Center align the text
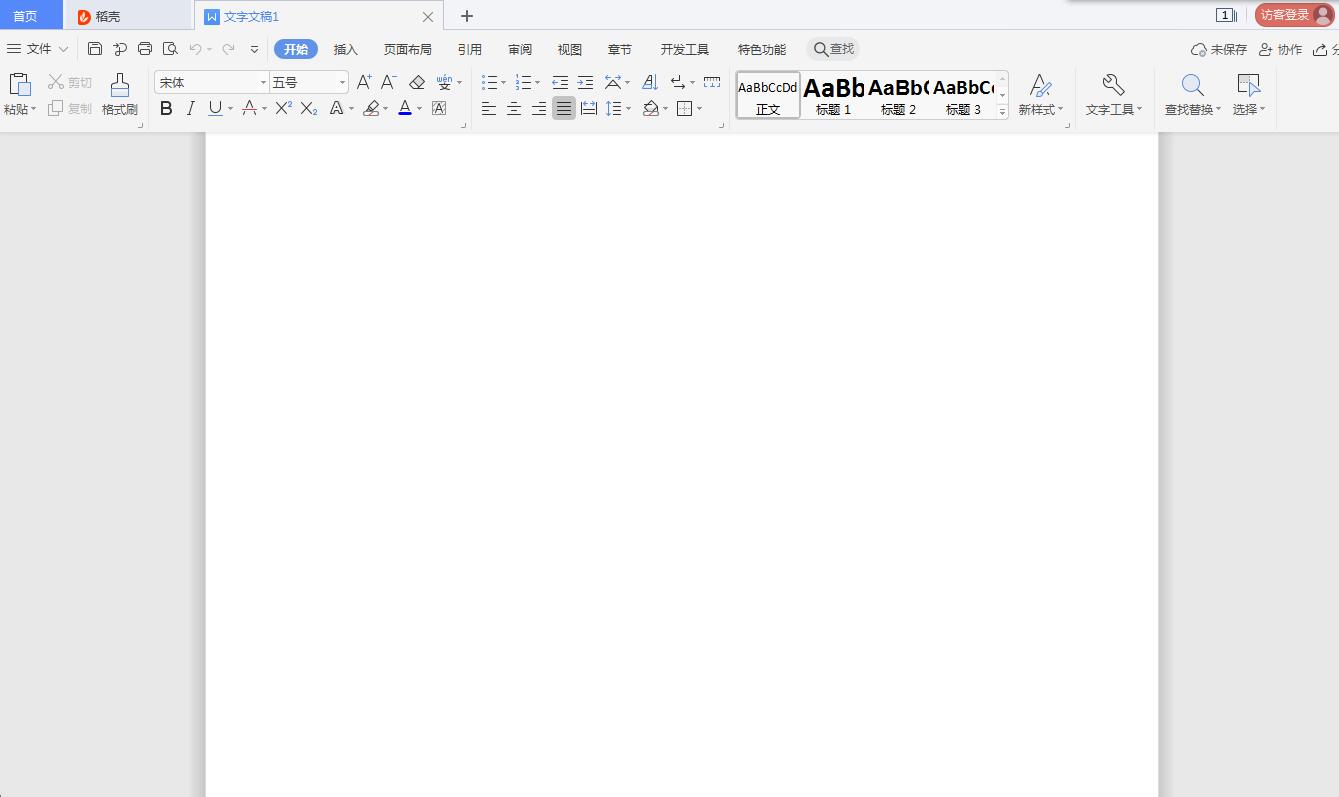The width and height of the screenshot is (1339, 797). click(514, 108)
